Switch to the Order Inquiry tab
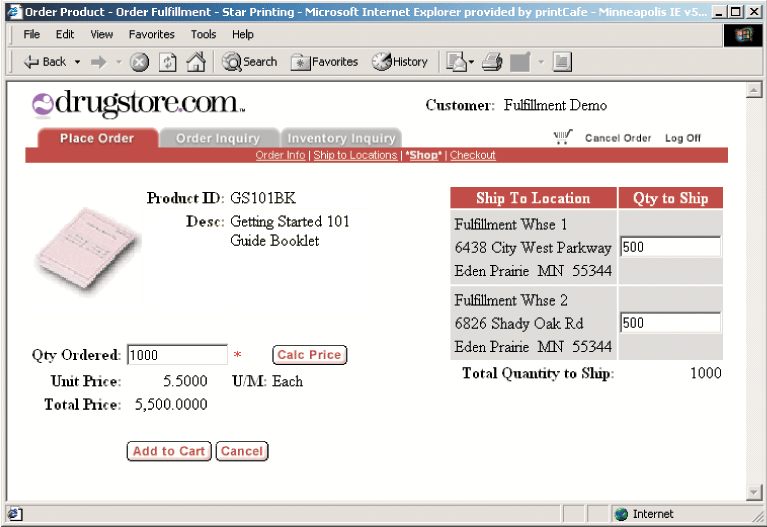Viewport: 767px width, 527px height. [217, 139]
